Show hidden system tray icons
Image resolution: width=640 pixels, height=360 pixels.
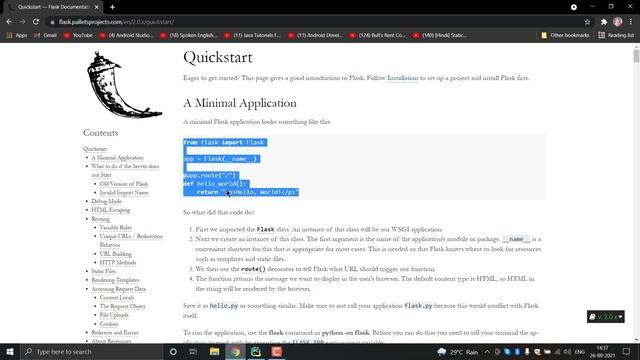pyautogui.click(x=487, y=352)
